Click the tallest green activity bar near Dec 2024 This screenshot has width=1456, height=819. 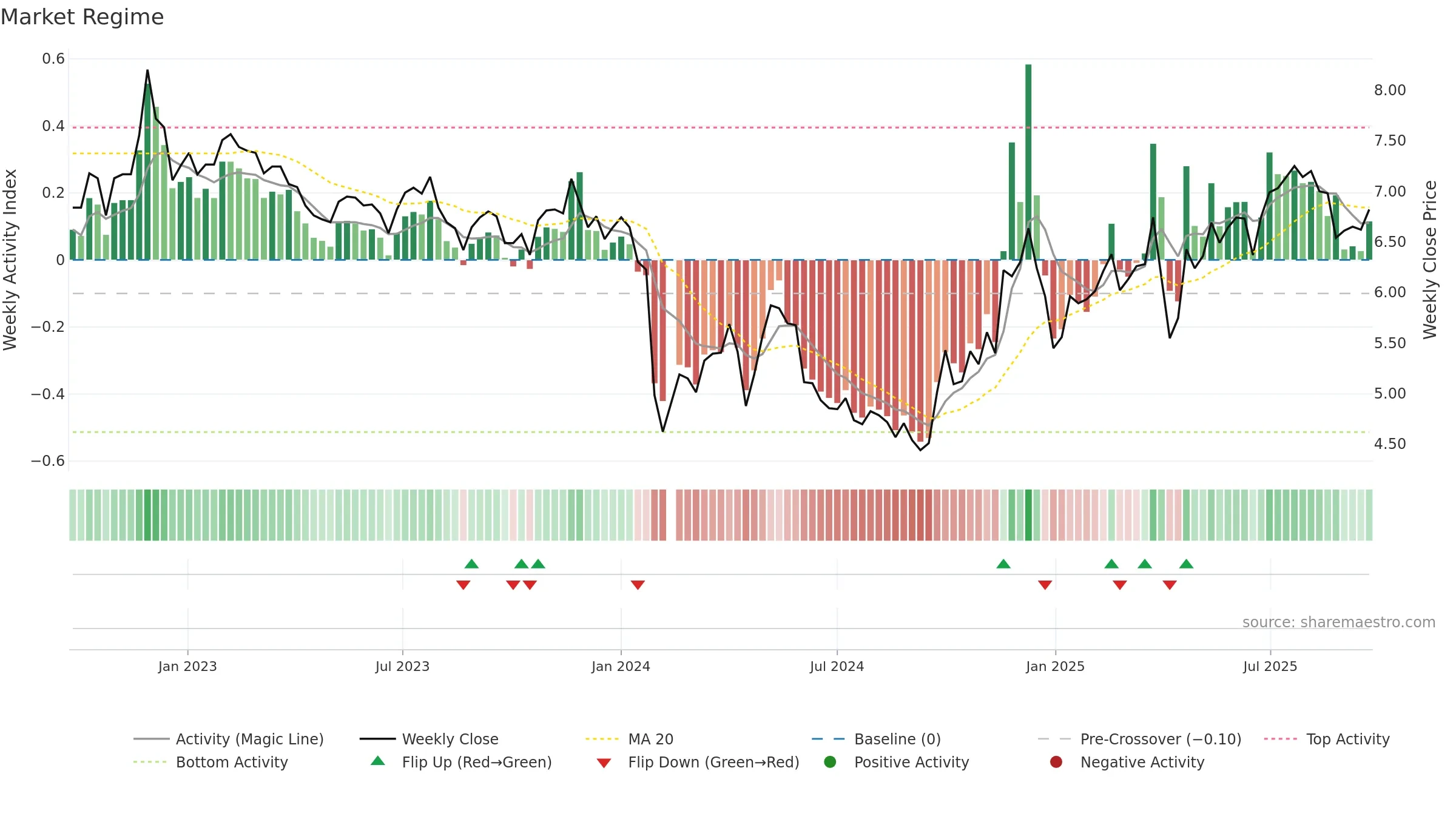click(x=1028, y=162)
